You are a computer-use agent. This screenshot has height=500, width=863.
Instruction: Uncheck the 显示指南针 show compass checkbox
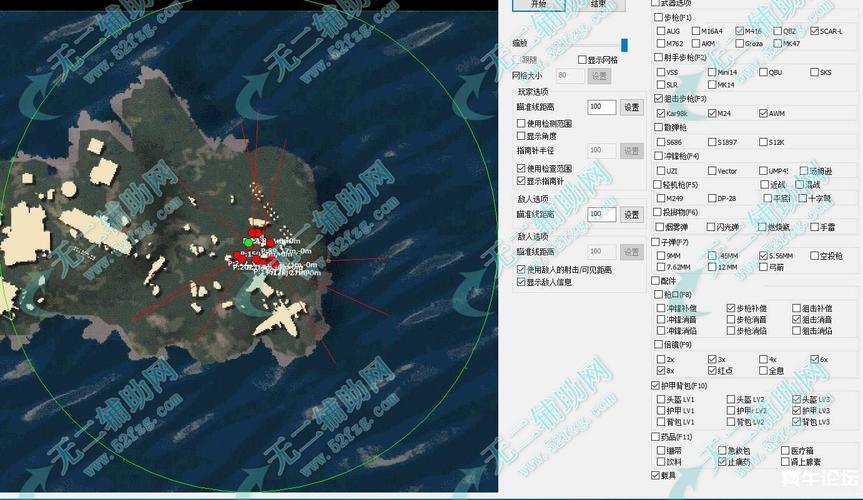pos(521,181)
